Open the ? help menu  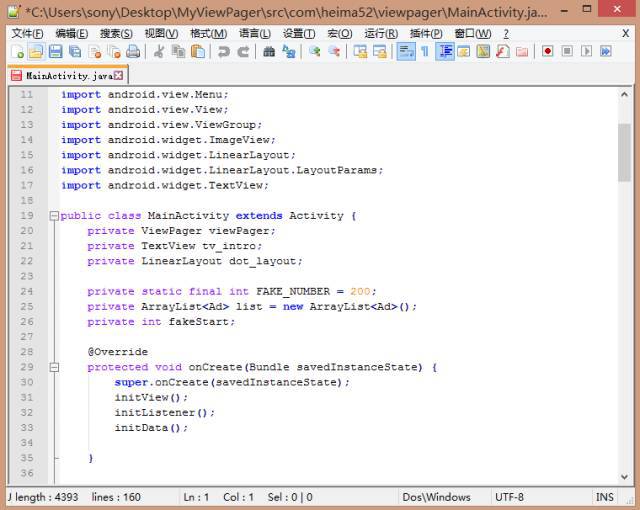click(x=506, y=33)
